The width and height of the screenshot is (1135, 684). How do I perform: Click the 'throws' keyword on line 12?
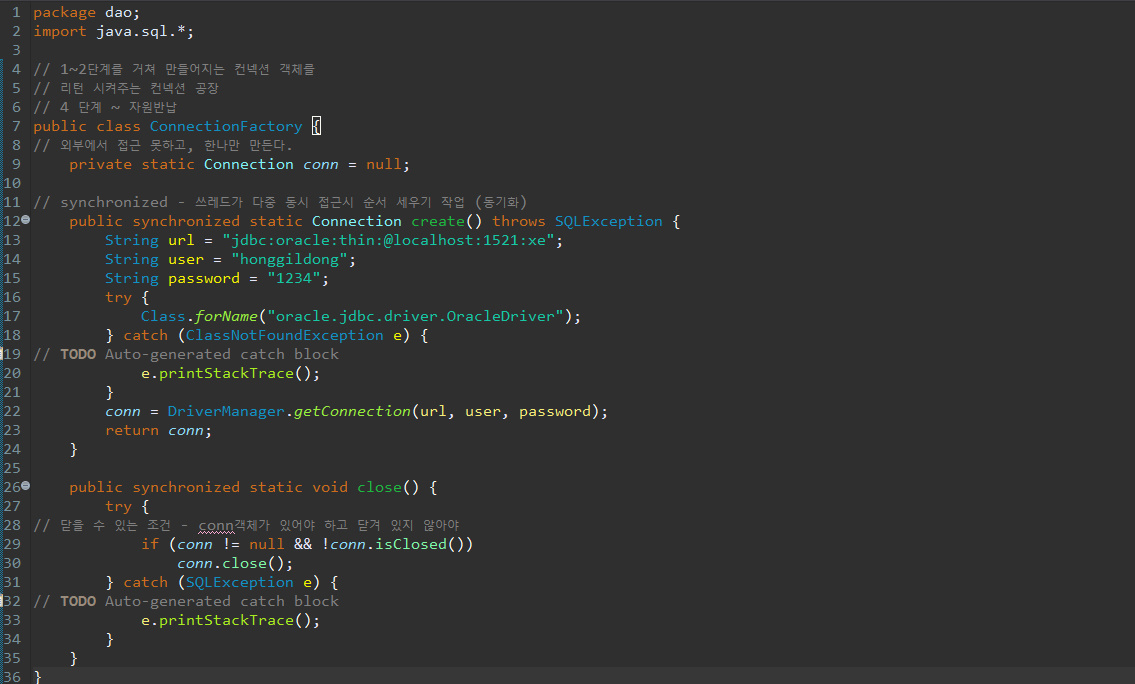[519, 221]
